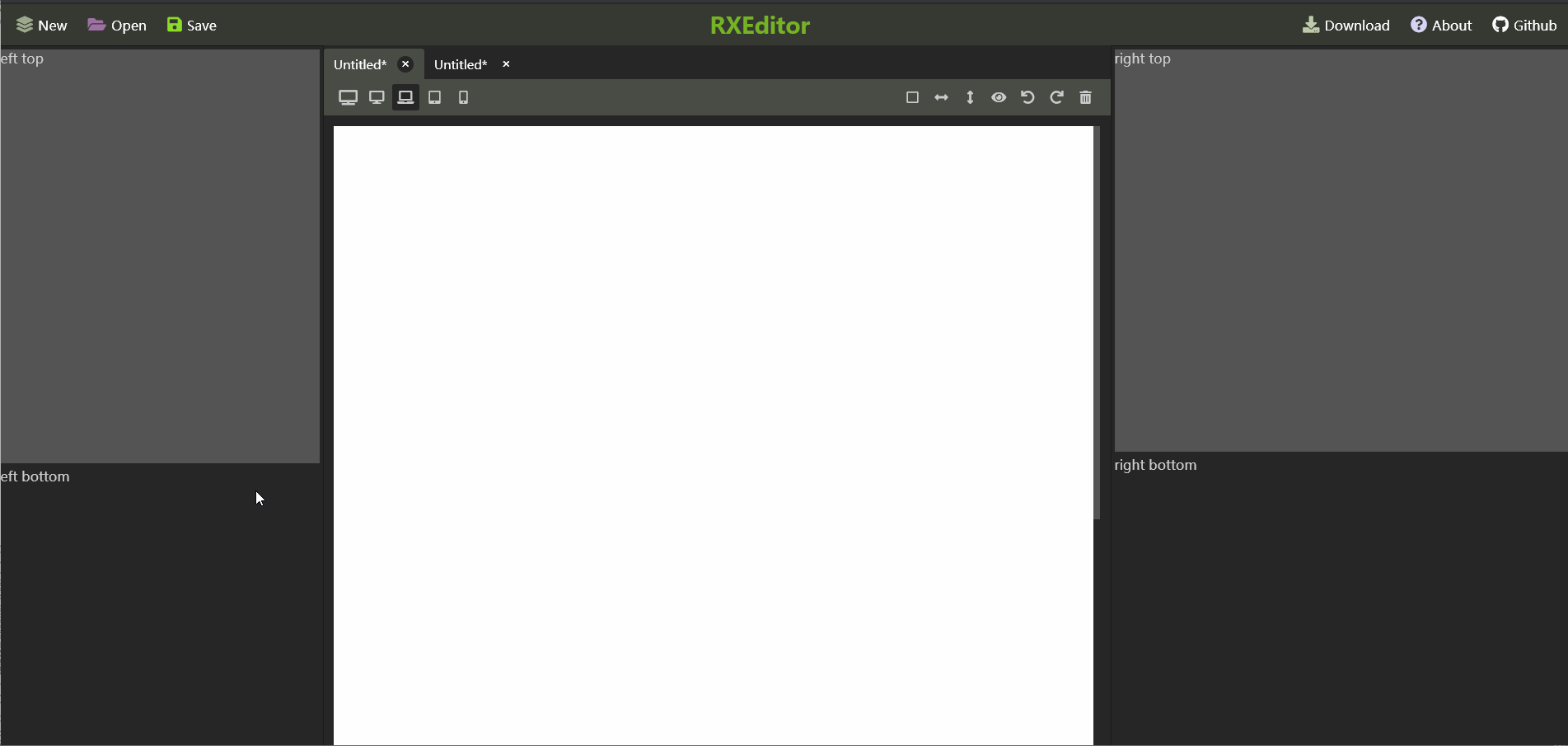Click the "right top" panel label
1568x746 pixels.
[x=1143, y=59]
